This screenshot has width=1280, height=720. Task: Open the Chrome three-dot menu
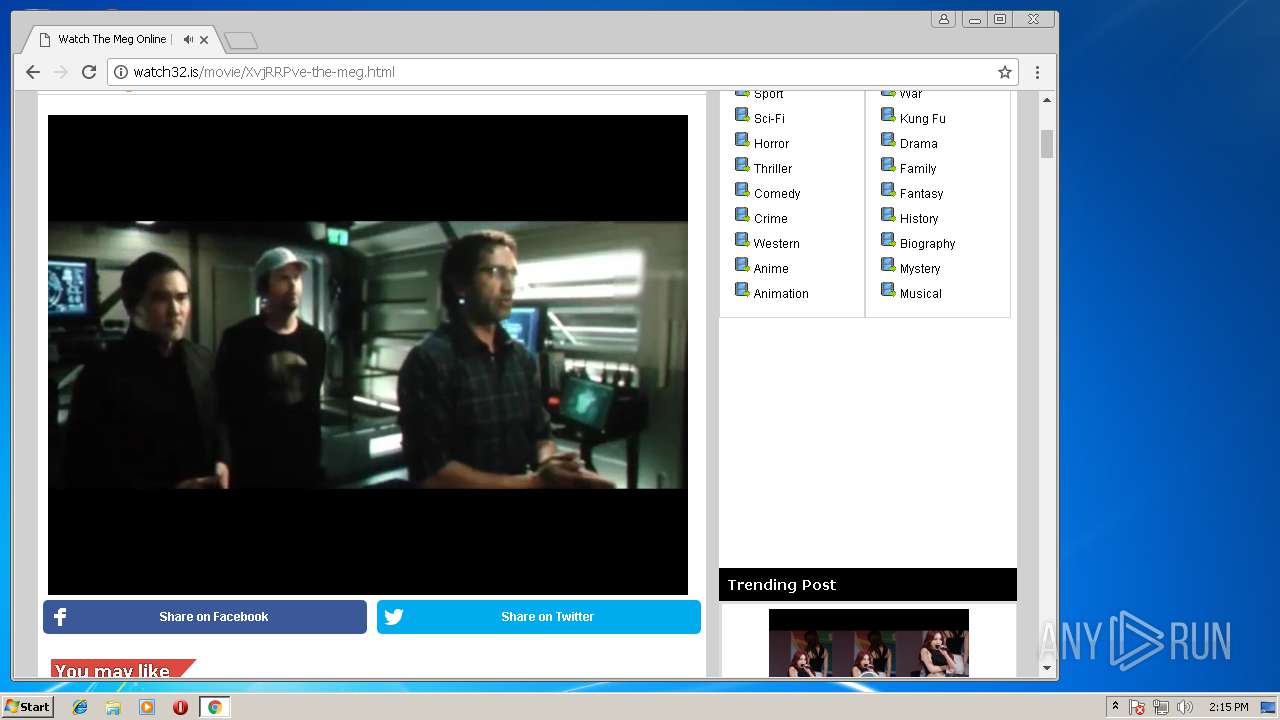[x=1037, y=72]
